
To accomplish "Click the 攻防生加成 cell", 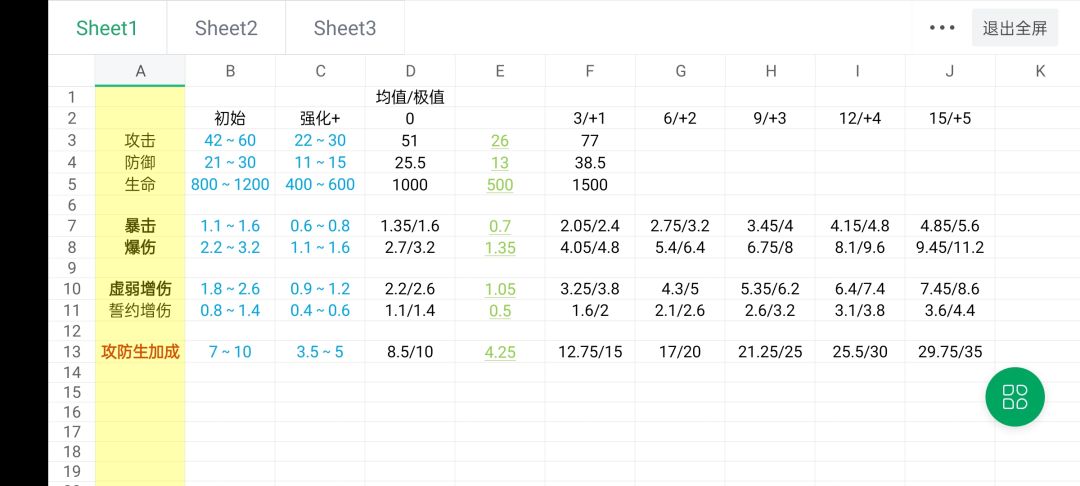I will [140, 352].
